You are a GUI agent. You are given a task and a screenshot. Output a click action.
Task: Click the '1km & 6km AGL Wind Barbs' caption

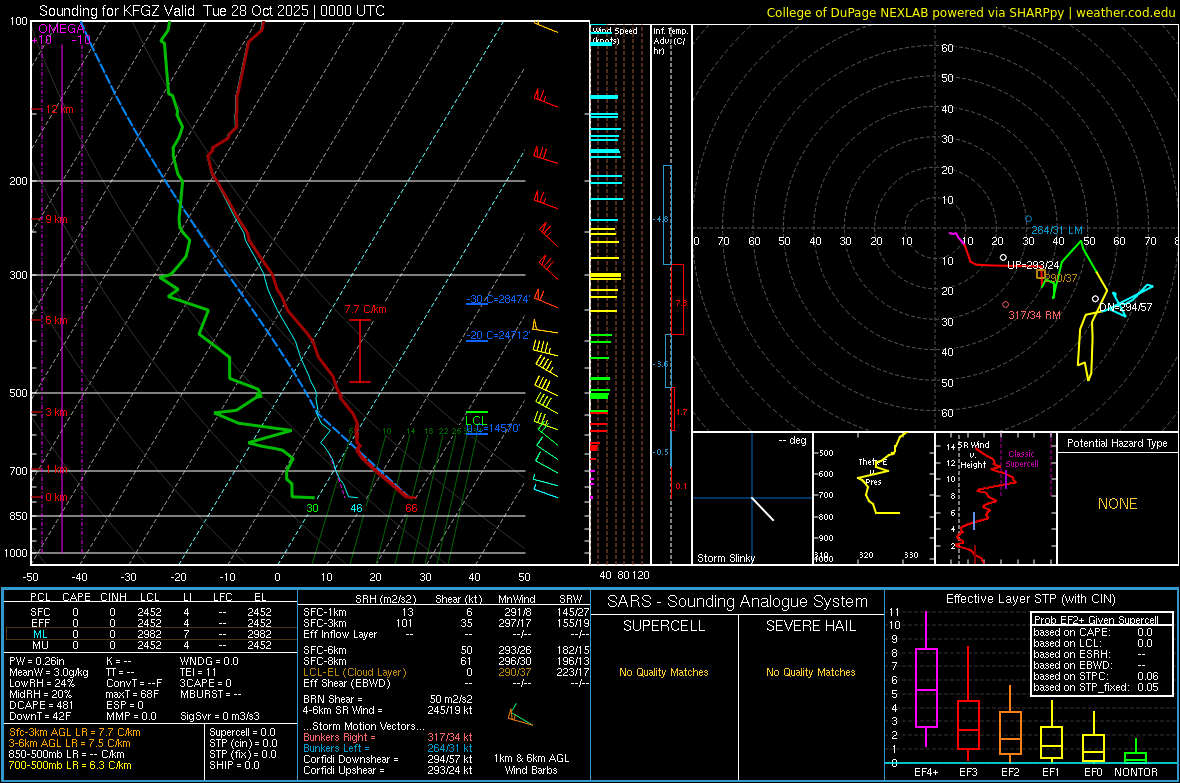[531, 764]
